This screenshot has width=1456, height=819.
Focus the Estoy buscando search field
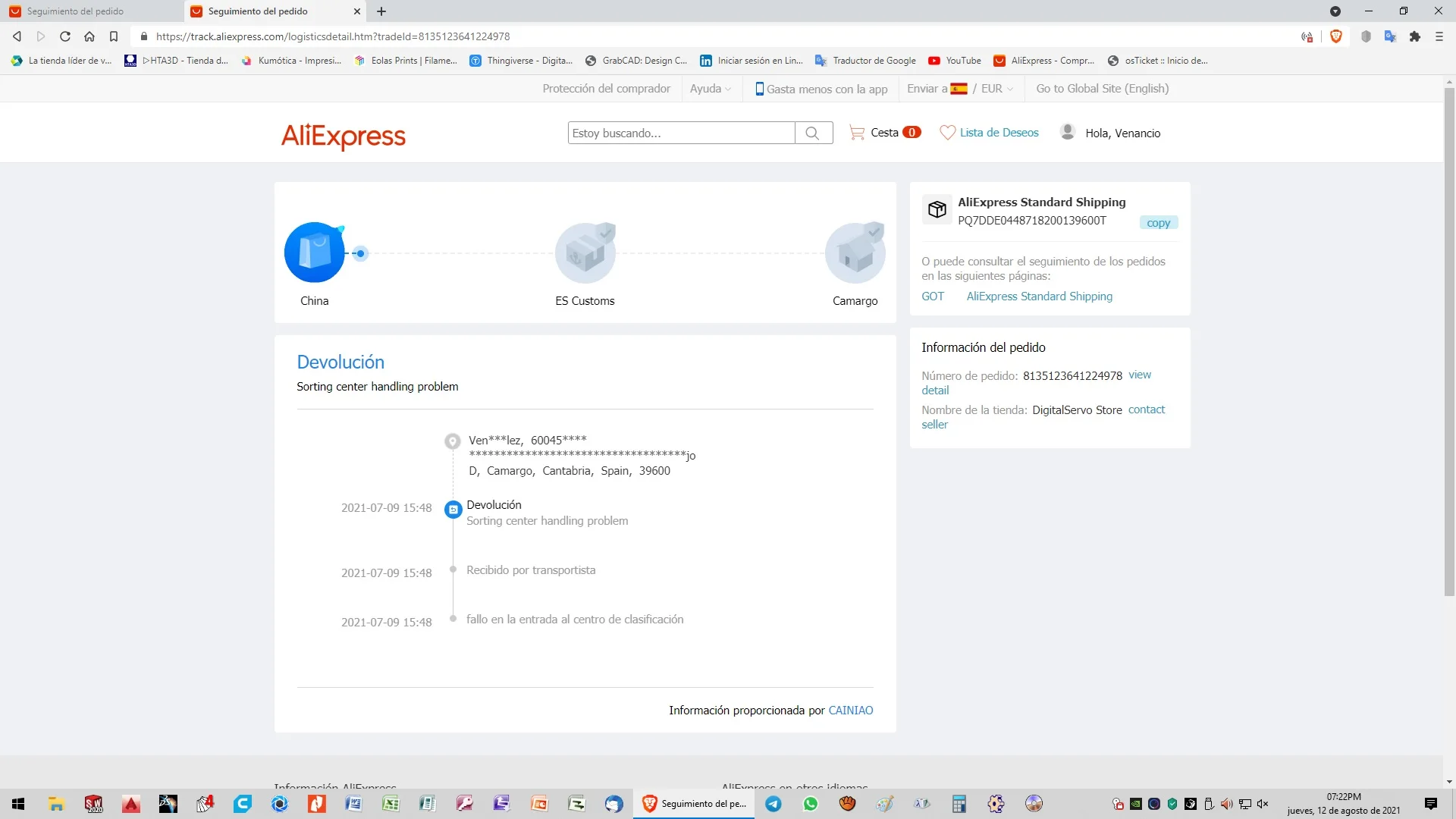point(681,133)
